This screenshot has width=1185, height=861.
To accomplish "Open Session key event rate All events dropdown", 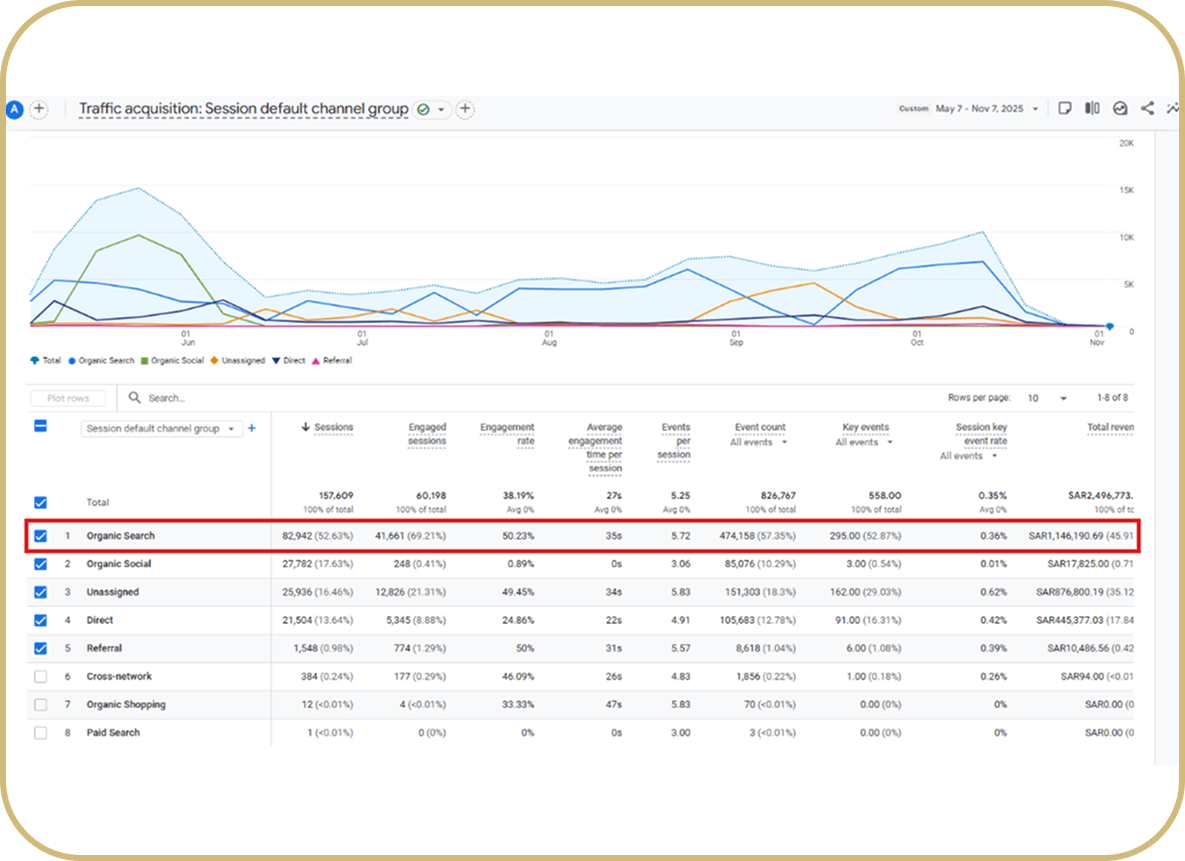I will point(970,456).
